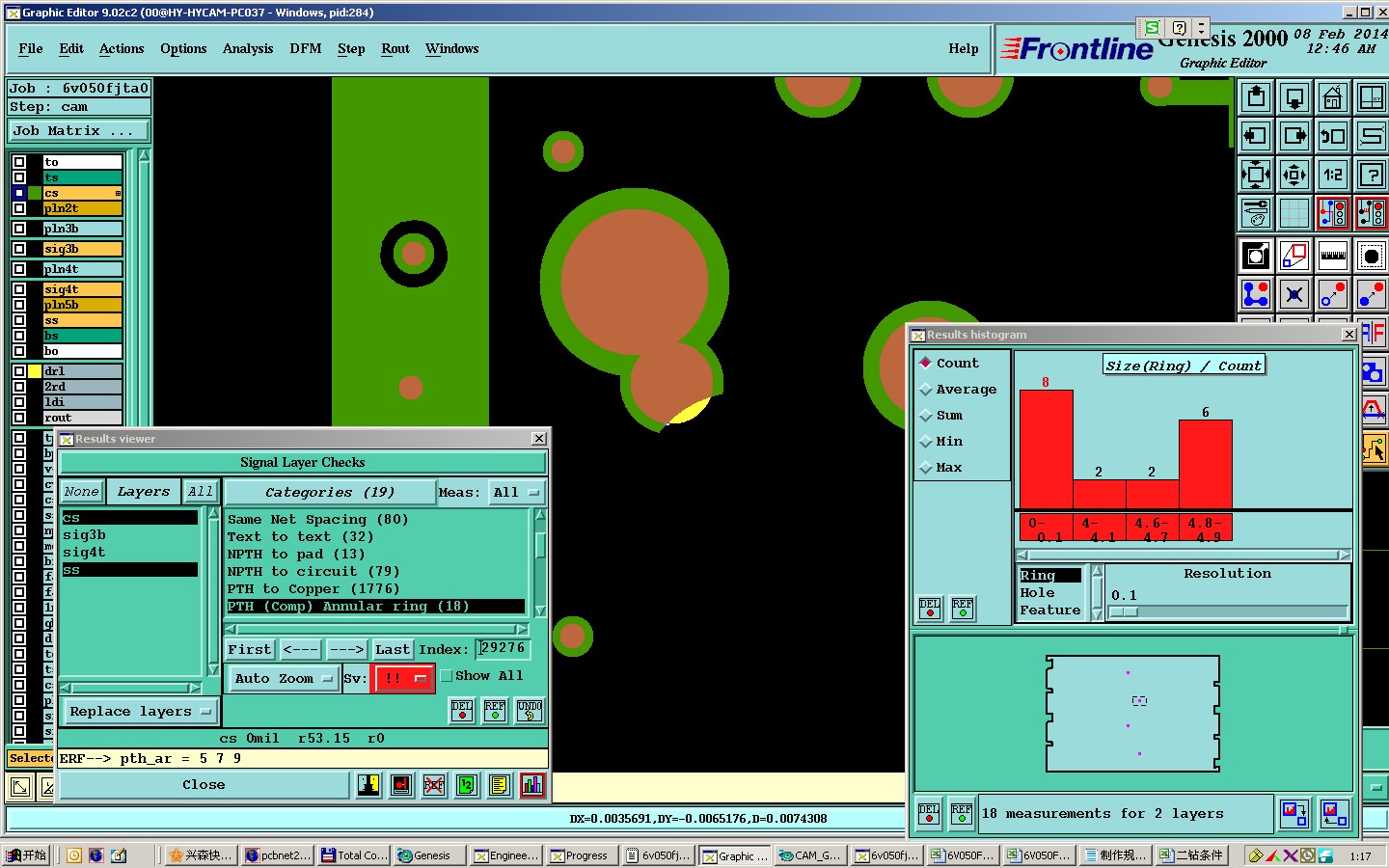The height and width of the screenshot is (868, 1389).
Task: Click the grid display icon
Action: tap(1294, 213)
